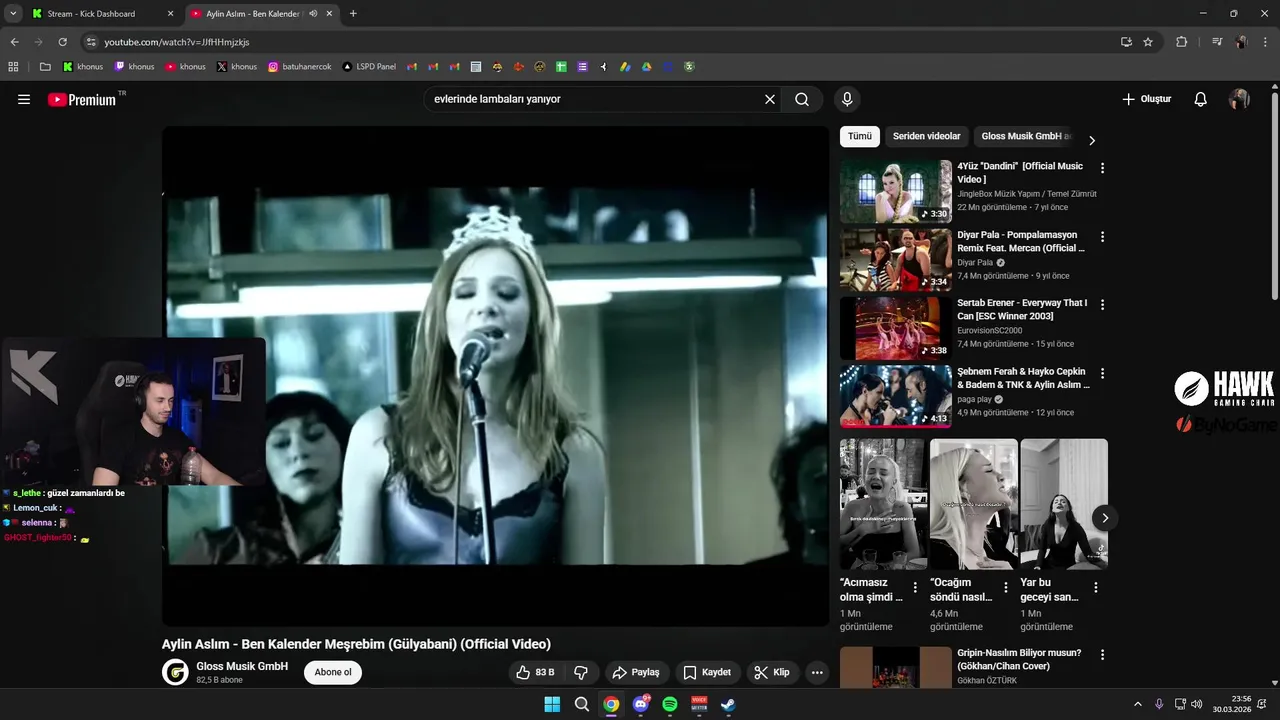The width and height of the screenshot is (1280, 720).
Task: Show next shorts with the arrow button
Action: point(1105,517)
